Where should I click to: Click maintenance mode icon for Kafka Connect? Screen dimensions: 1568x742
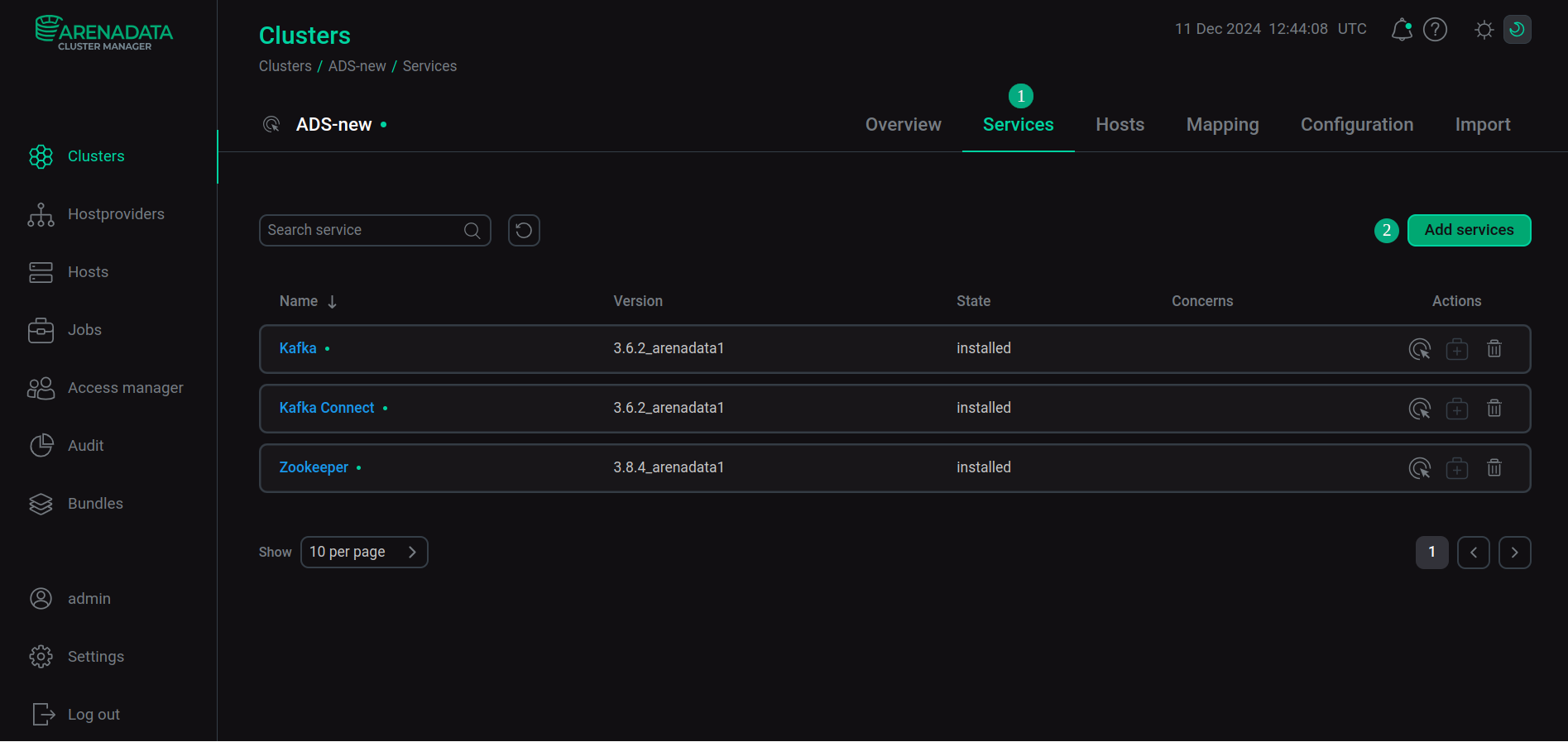click(1457, 409)
